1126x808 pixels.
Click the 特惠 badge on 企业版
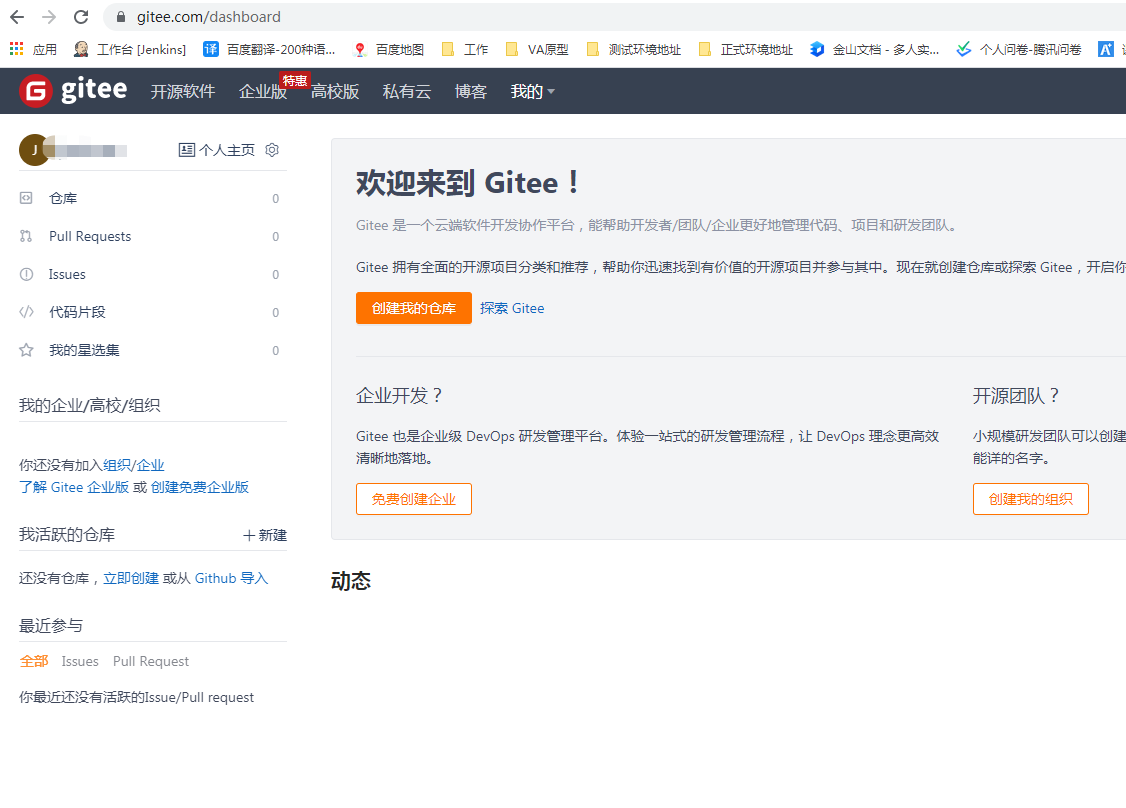pyautogui.click(x=294, y=80)
